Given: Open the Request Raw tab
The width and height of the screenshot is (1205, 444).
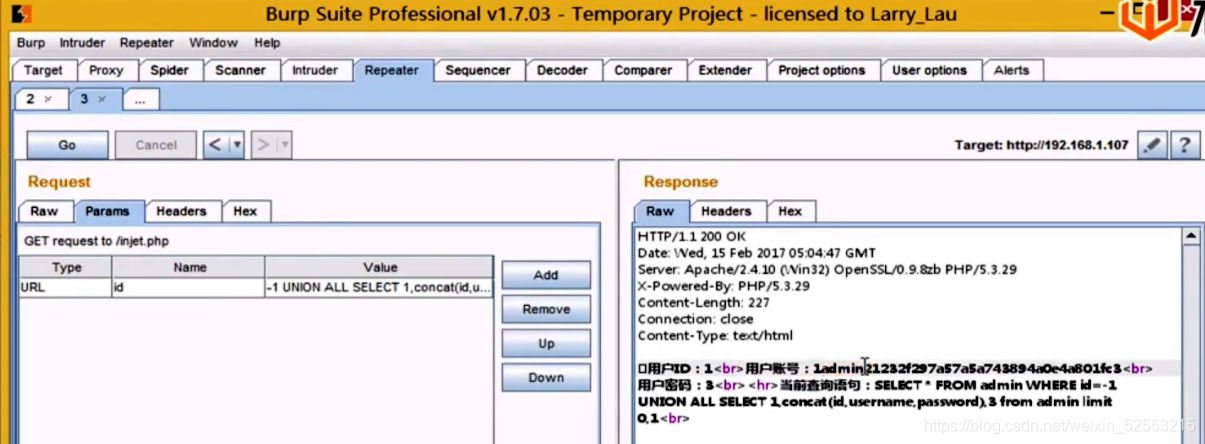Looking at the screenshot, I should 44,211.
